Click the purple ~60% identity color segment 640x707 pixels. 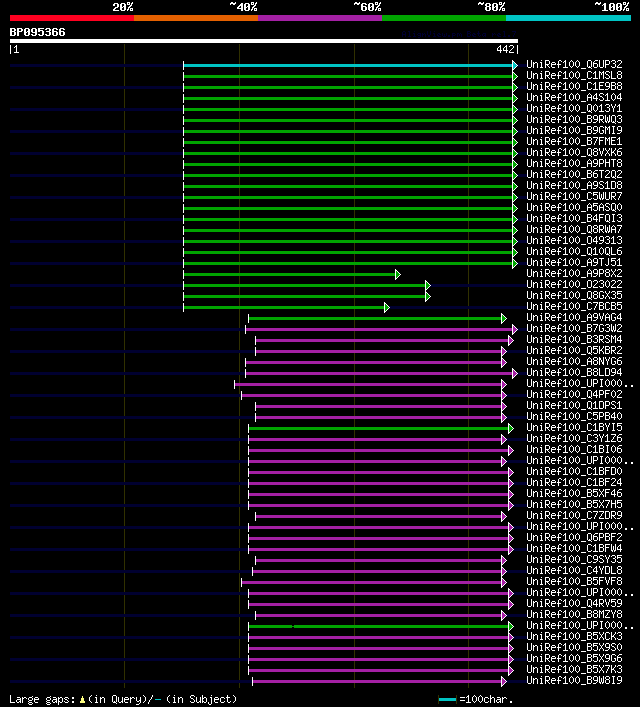[320, 18]
